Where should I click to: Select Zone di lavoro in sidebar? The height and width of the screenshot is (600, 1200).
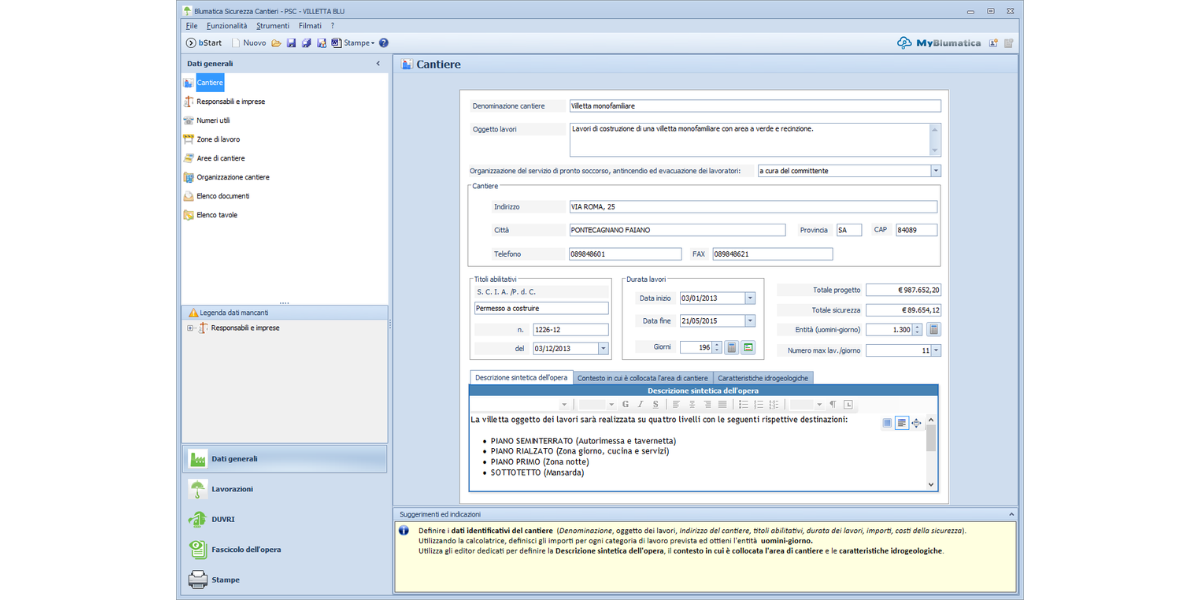218,139
